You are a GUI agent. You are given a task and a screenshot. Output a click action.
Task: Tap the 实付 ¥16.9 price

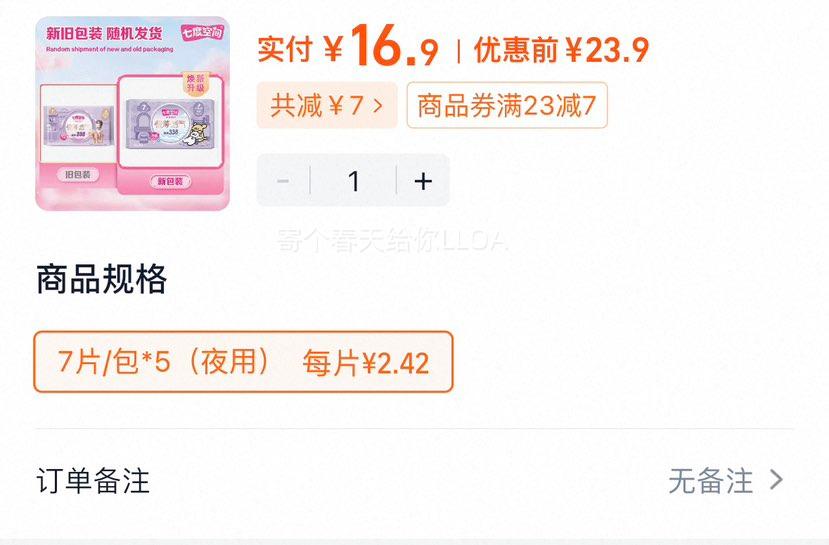(x=348, y=48)
